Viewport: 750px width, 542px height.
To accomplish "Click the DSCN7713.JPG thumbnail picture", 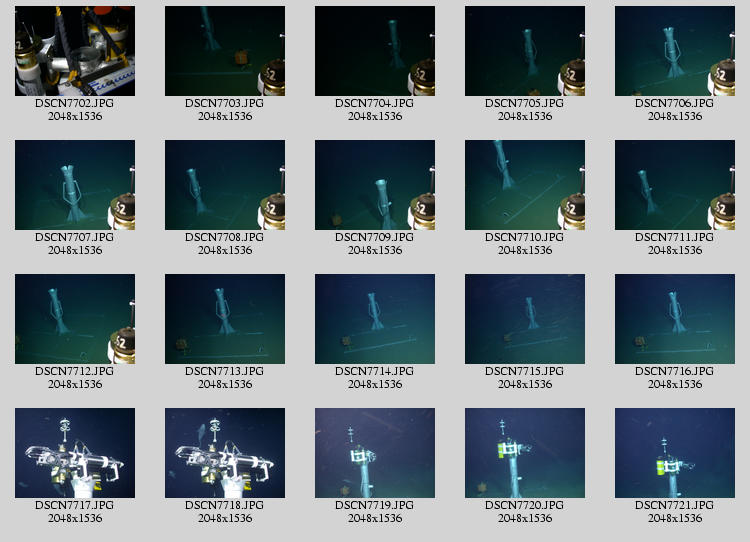I will click(225, 319).
